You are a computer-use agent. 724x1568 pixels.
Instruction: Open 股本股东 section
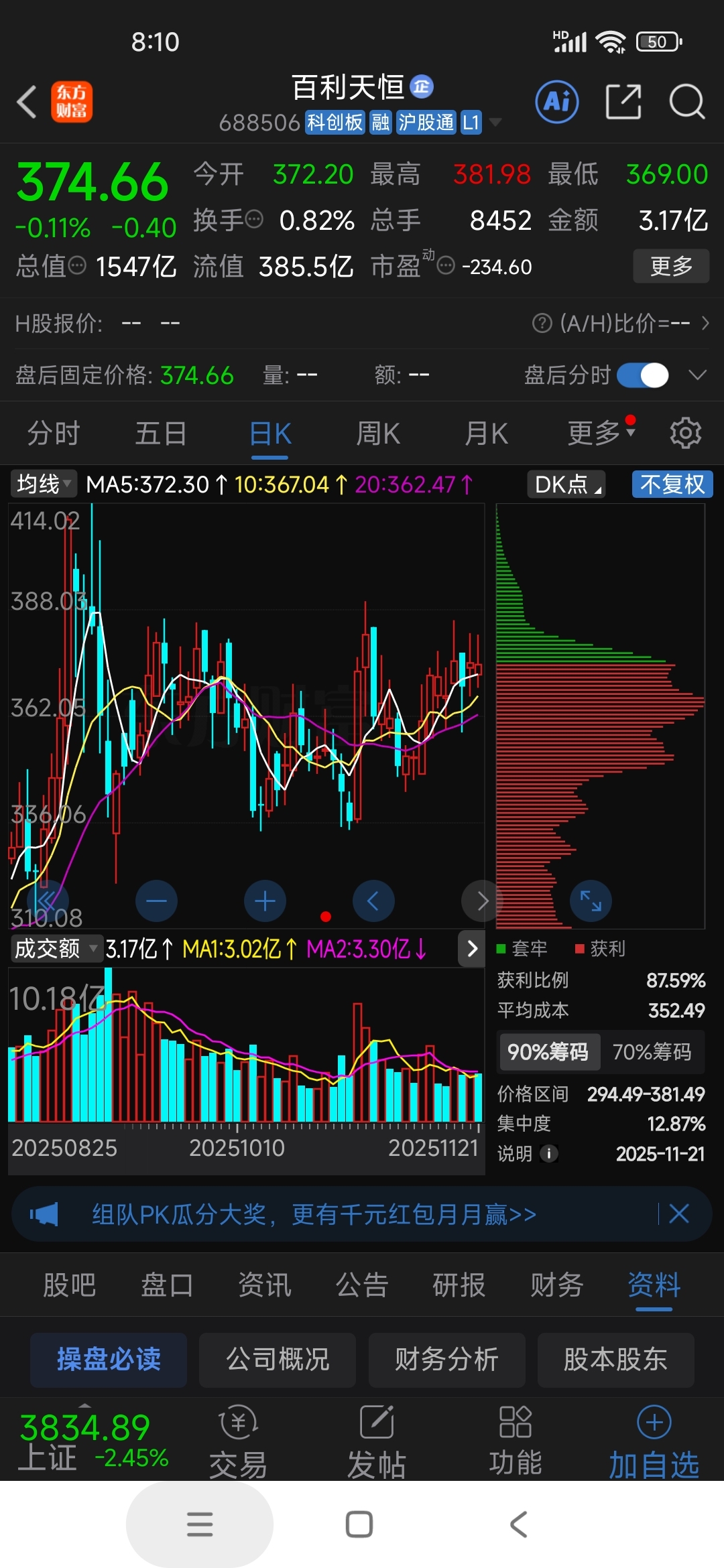pyautogui.click(x=615, y=1360)
